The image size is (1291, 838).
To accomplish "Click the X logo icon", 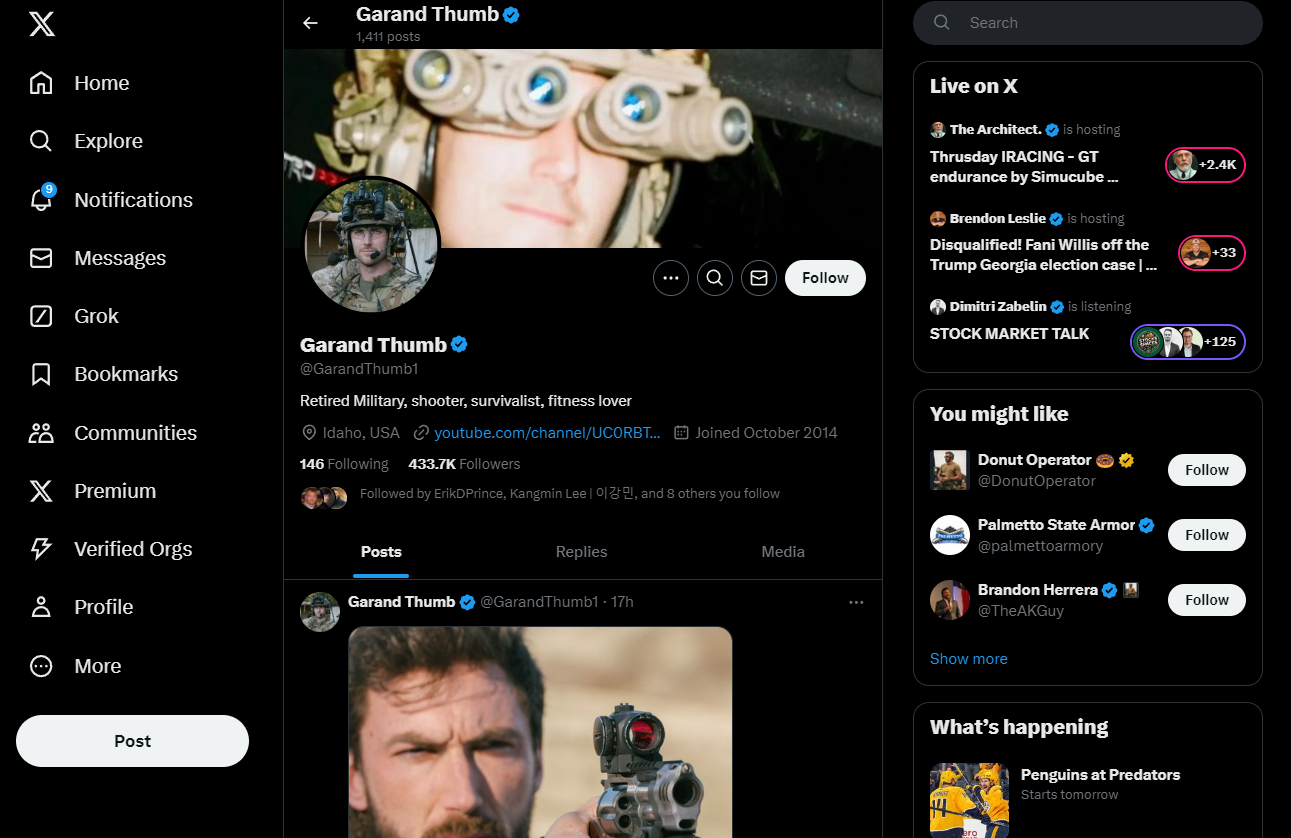I will pos(41,24).
